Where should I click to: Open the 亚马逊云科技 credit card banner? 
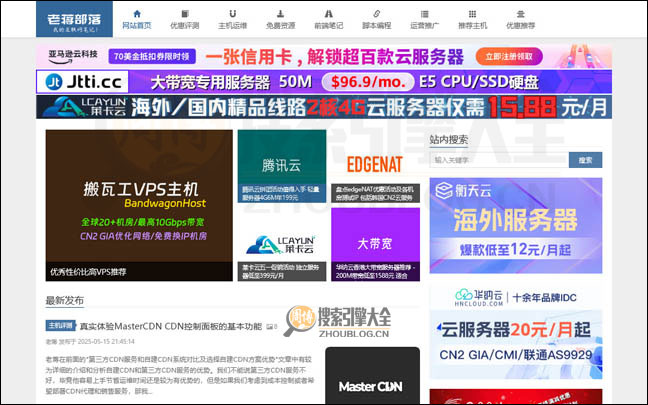pyautogui.click(x=324, y=56)
